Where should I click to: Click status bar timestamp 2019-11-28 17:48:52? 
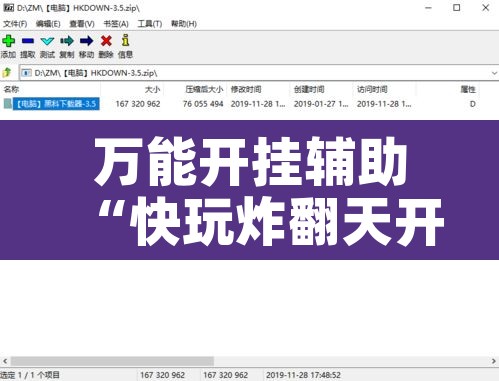tap(303, 375)
